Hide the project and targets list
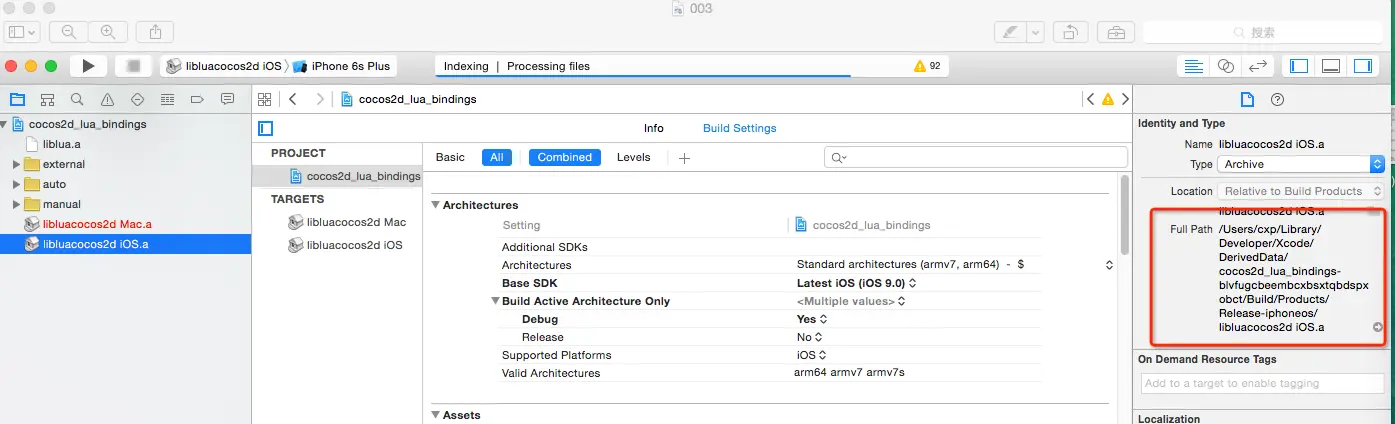The image size is (1395, 424). (265, 128)
